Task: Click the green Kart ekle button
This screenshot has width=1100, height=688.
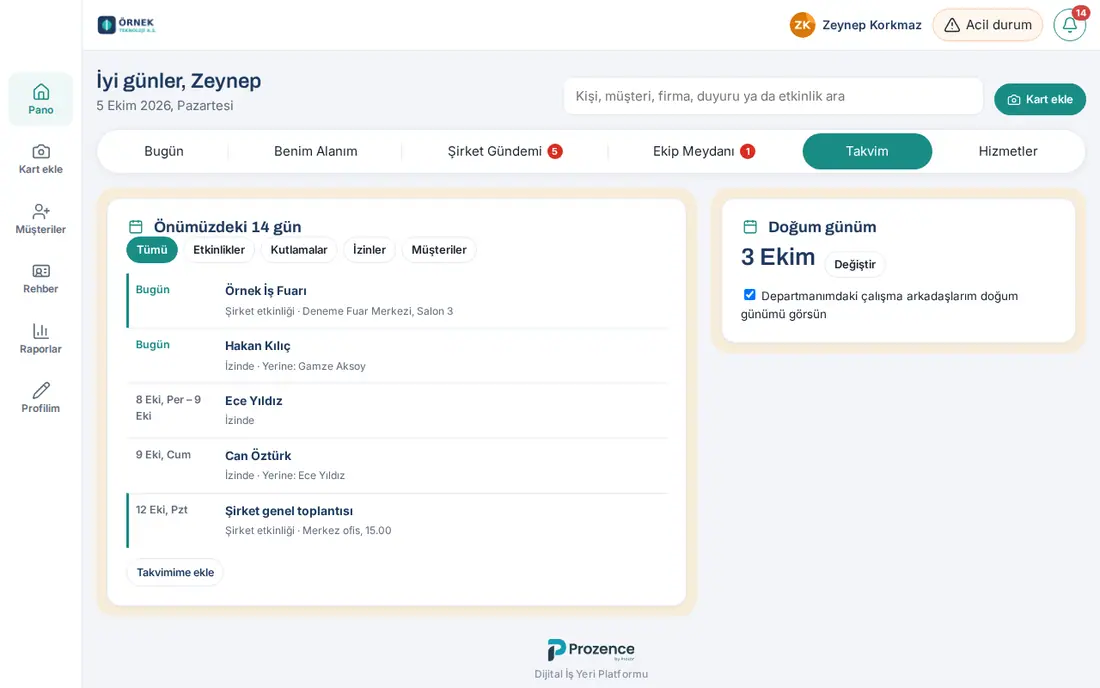Action: (x=1040, y=100)
